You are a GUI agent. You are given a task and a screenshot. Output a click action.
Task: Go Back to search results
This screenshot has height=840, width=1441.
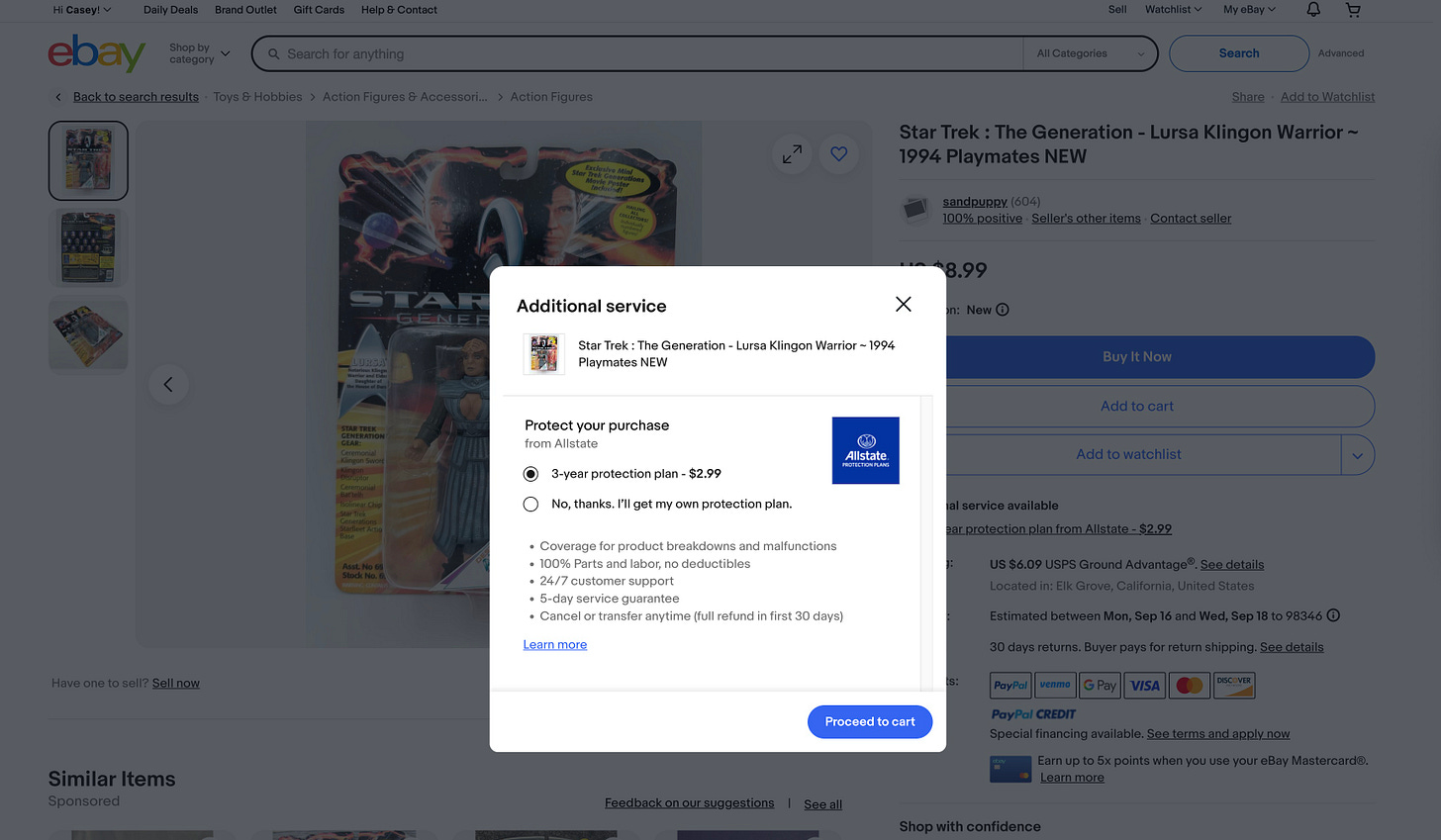click(136, 97)
